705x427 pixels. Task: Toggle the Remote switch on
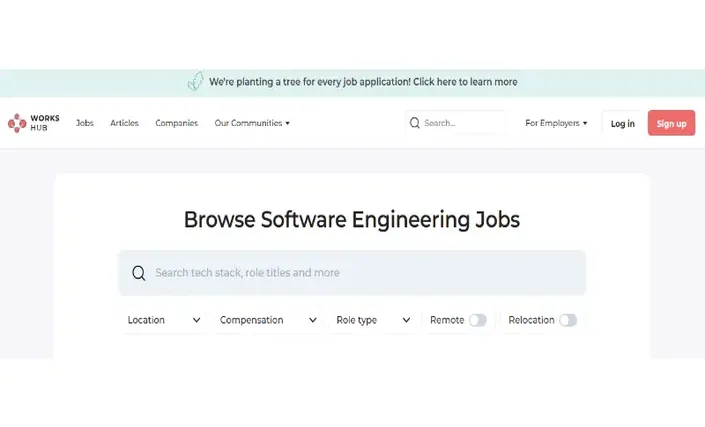click(477, 320)
